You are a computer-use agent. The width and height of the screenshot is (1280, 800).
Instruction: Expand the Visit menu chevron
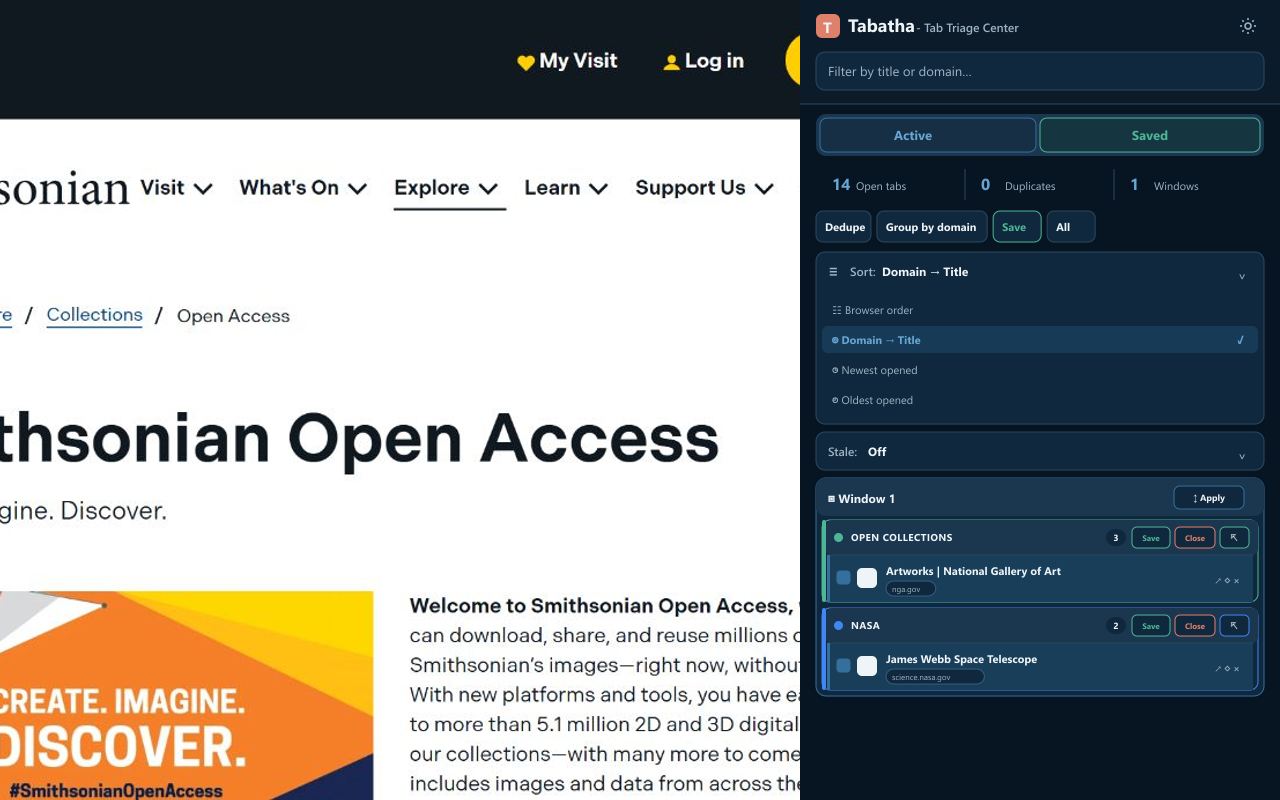pyautogui.click(x=203, y=189)
